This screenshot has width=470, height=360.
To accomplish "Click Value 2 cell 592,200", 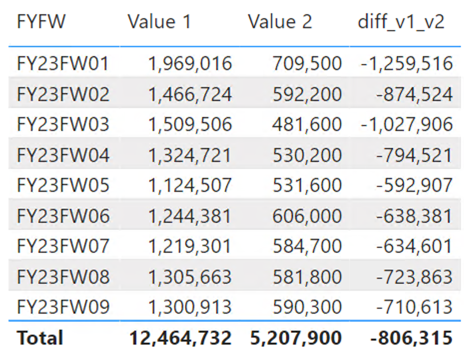I will (x=307, y=94).
